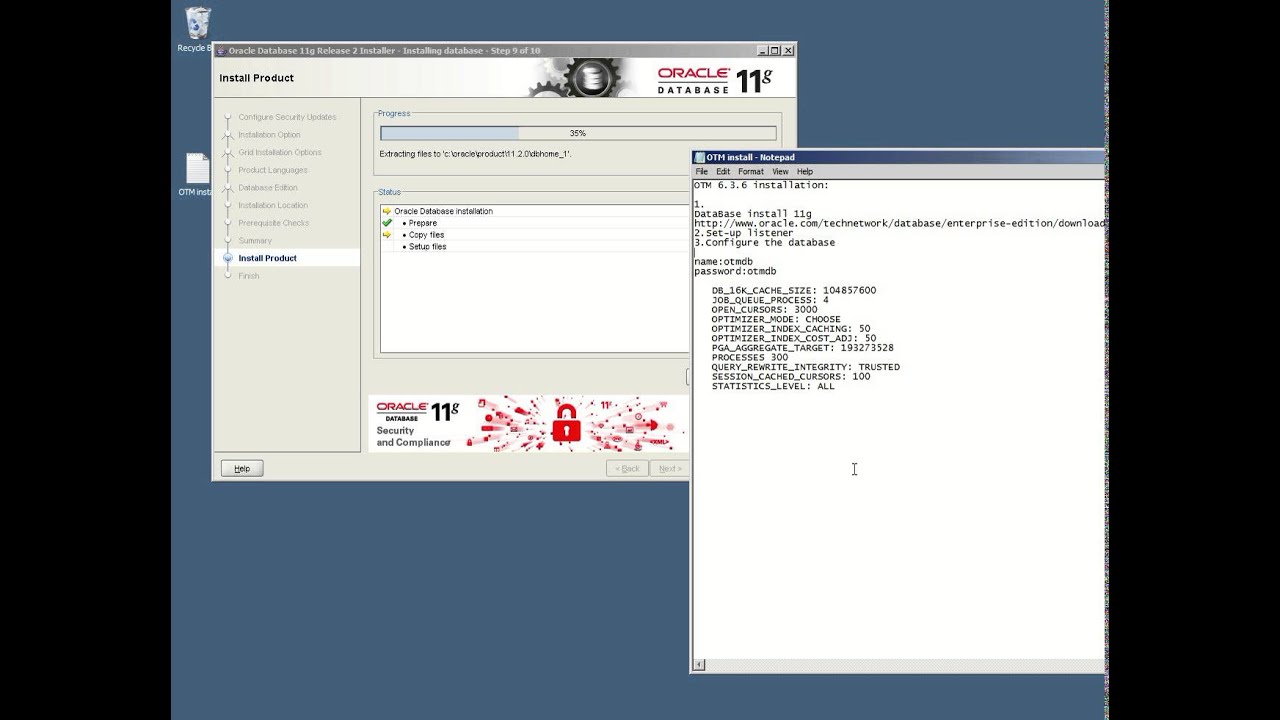Select the Install Product step label

tap(267, 258)
